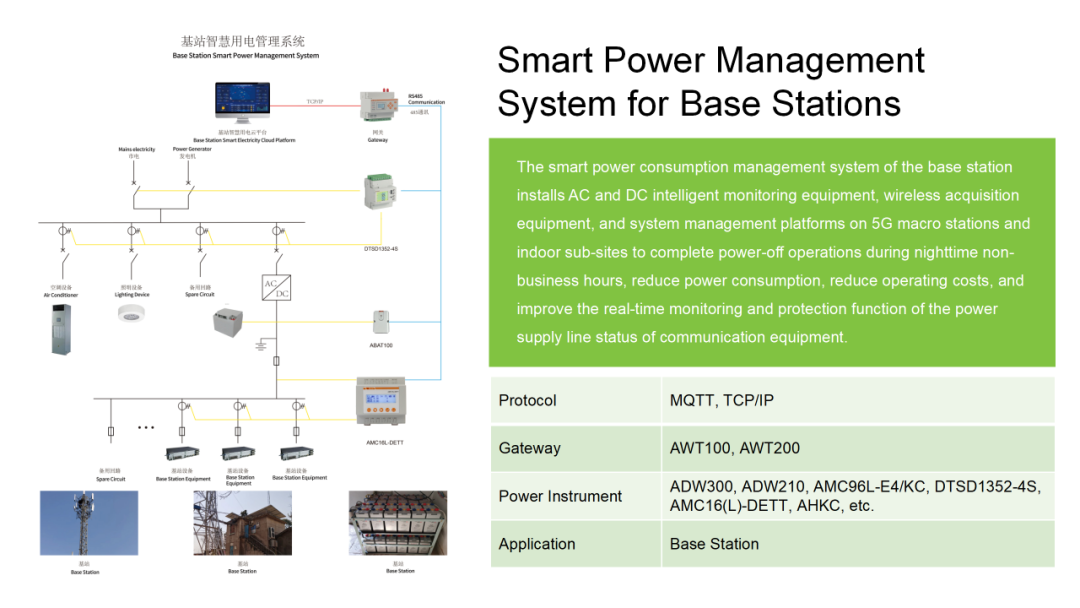Click 'Base Station' caption under the battery photo
Screen dimensions: 1080x608
click(400, 571)
